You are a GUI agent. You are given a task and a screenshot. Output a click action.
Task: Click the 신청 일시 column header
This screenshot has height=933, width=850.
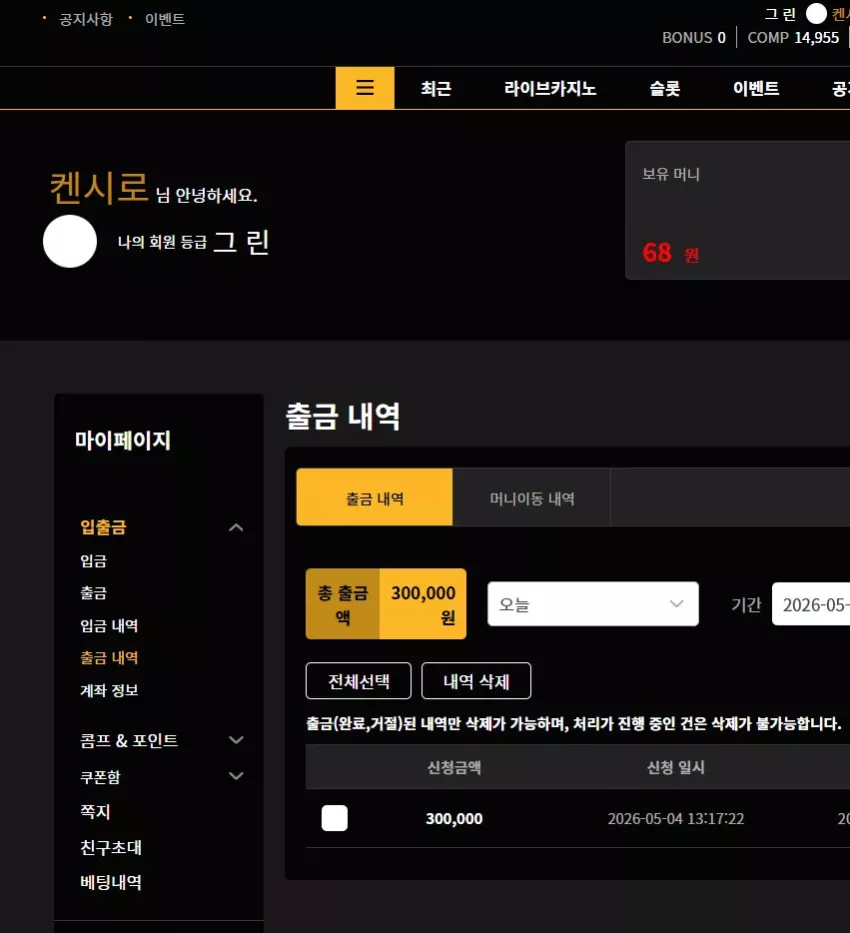tap(676, 768)
